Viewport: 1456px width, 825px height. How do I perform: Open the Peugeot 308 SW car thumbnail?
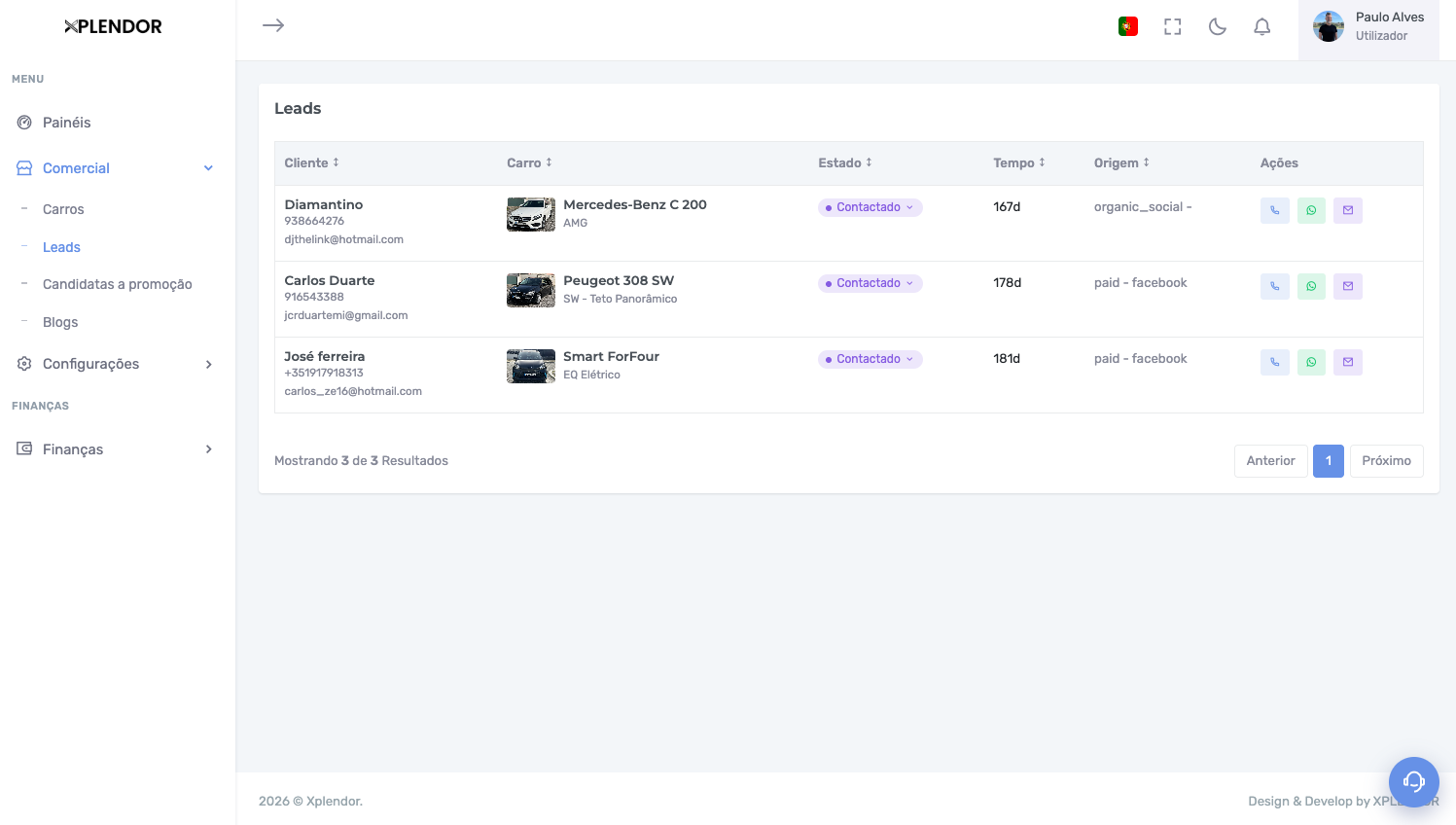pos(531,290)
